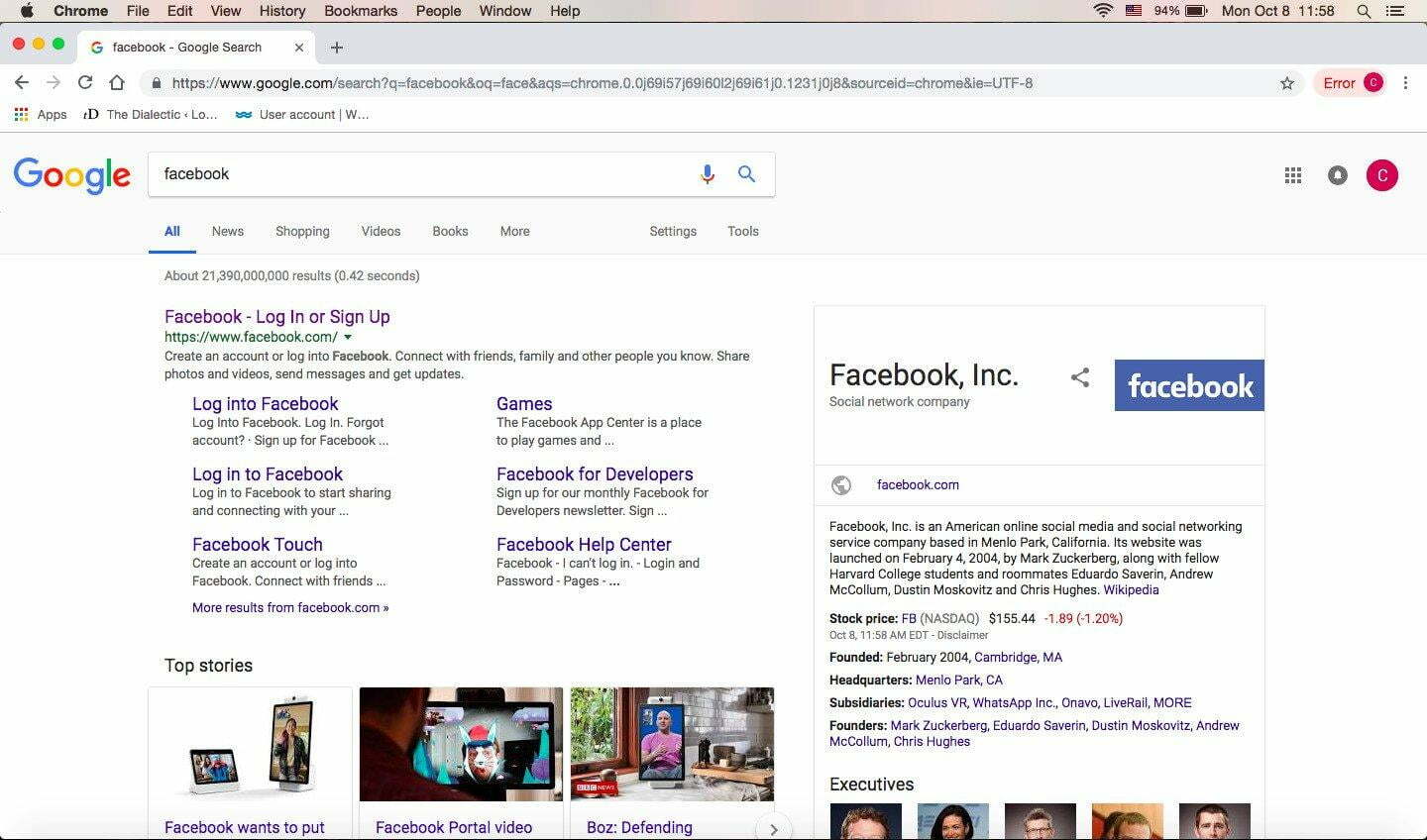
Task: Click the Chrome forward arrow
Action: coord(54,83)
